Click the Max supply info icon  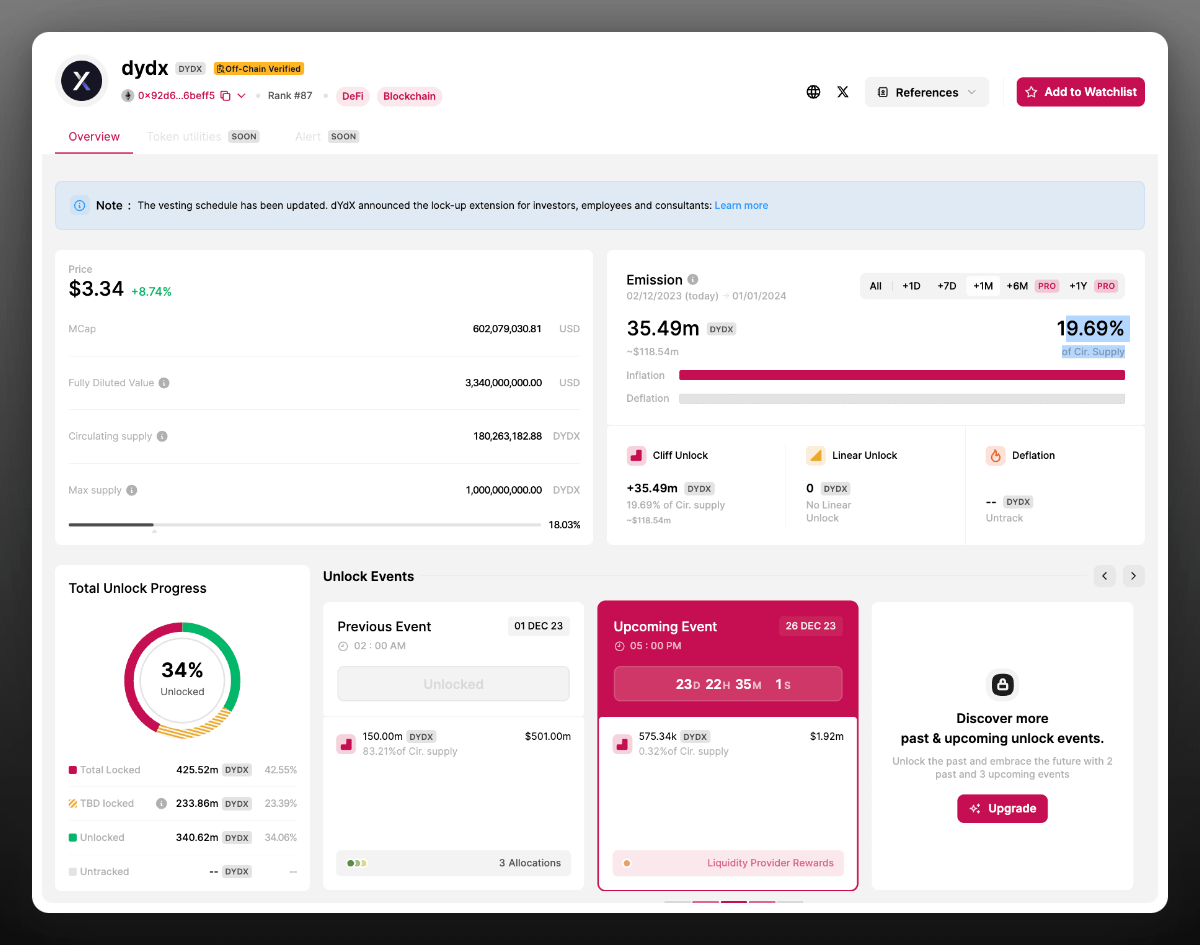click(132, 490)
